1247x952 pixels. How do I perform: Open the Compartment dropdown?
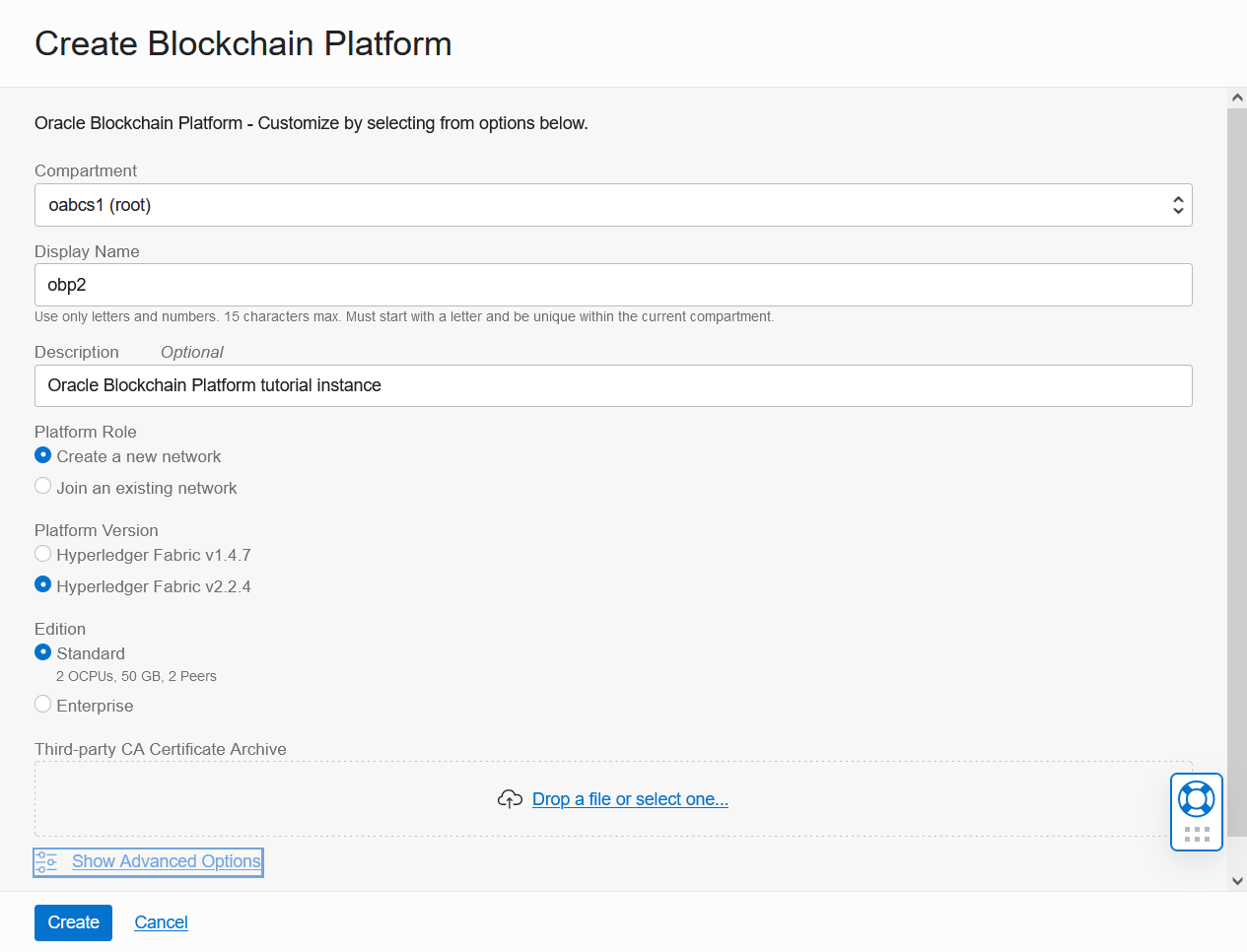pos(611,204)
